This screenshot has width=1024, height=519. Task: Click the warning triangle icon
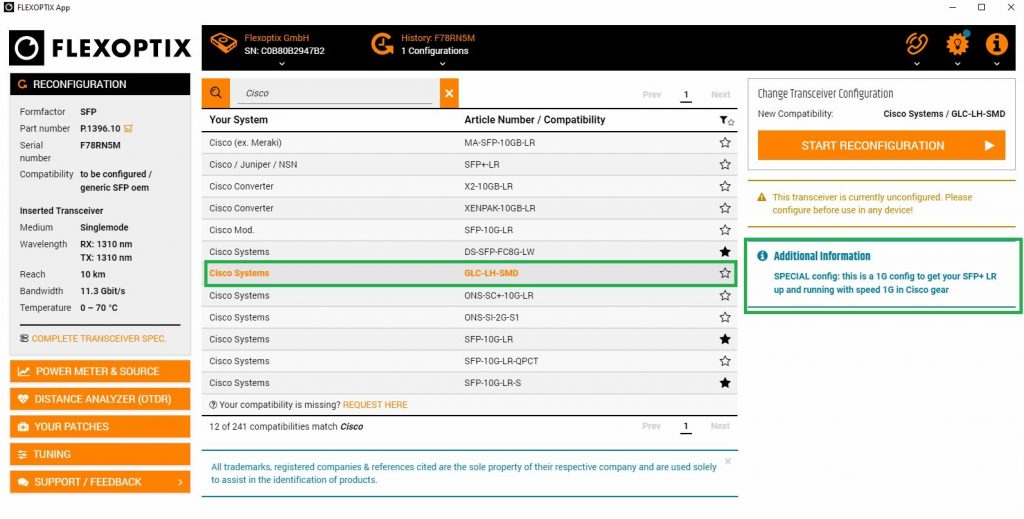click(x=761, y=197)
